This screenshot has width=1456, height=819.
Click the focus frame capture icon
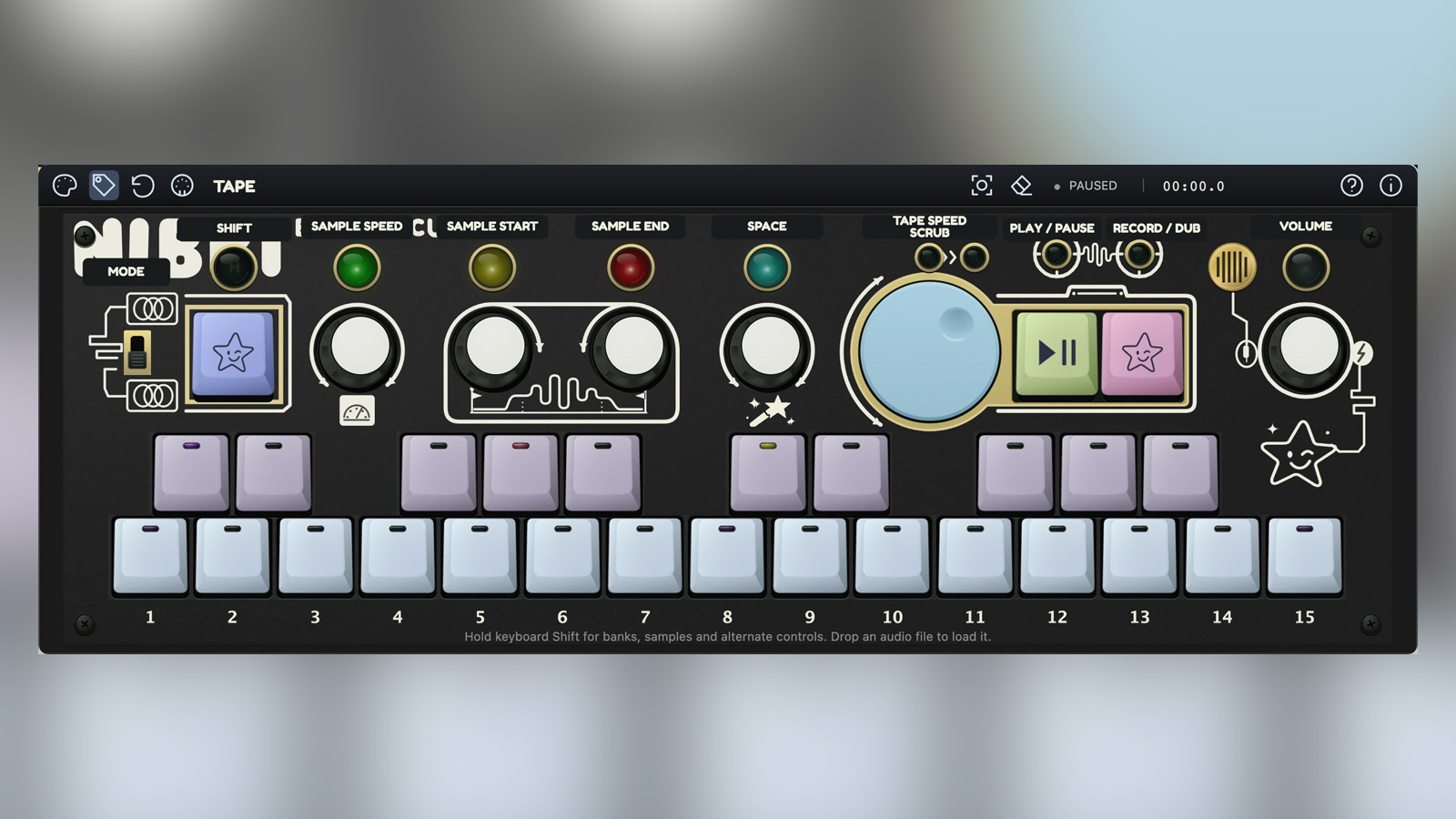click(982, 186)
